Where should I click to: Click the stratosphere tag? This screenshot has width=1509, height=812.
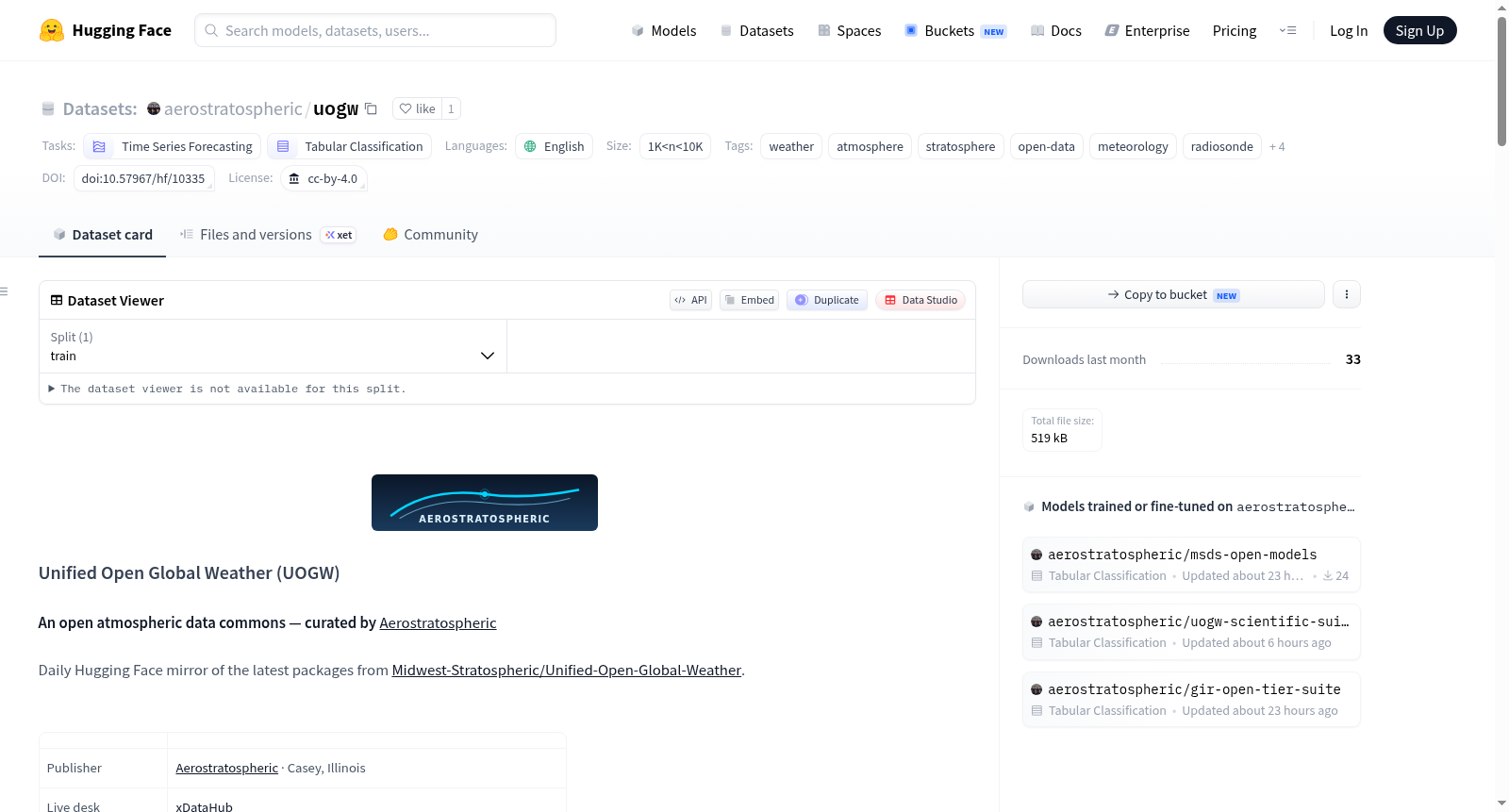coord(960,146)
